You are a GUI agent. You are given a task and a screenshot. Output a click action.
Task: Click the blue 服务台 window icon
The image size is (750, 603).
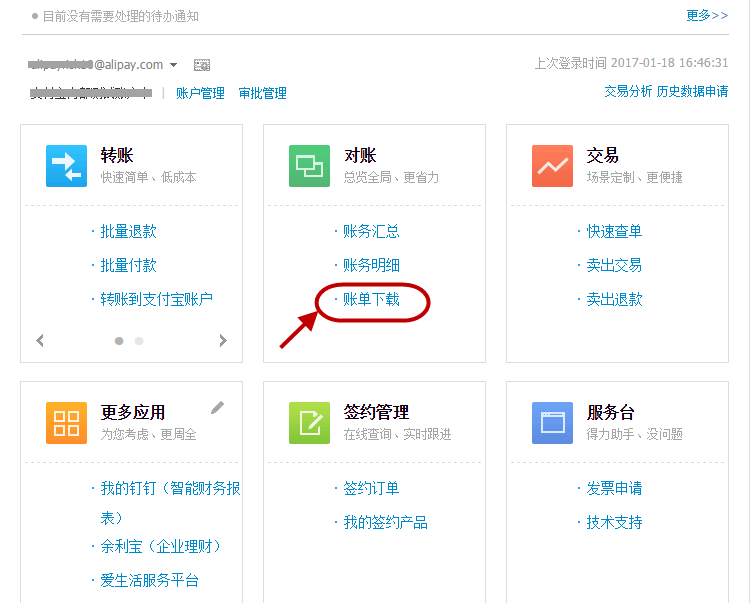click(x=552, y=423)
